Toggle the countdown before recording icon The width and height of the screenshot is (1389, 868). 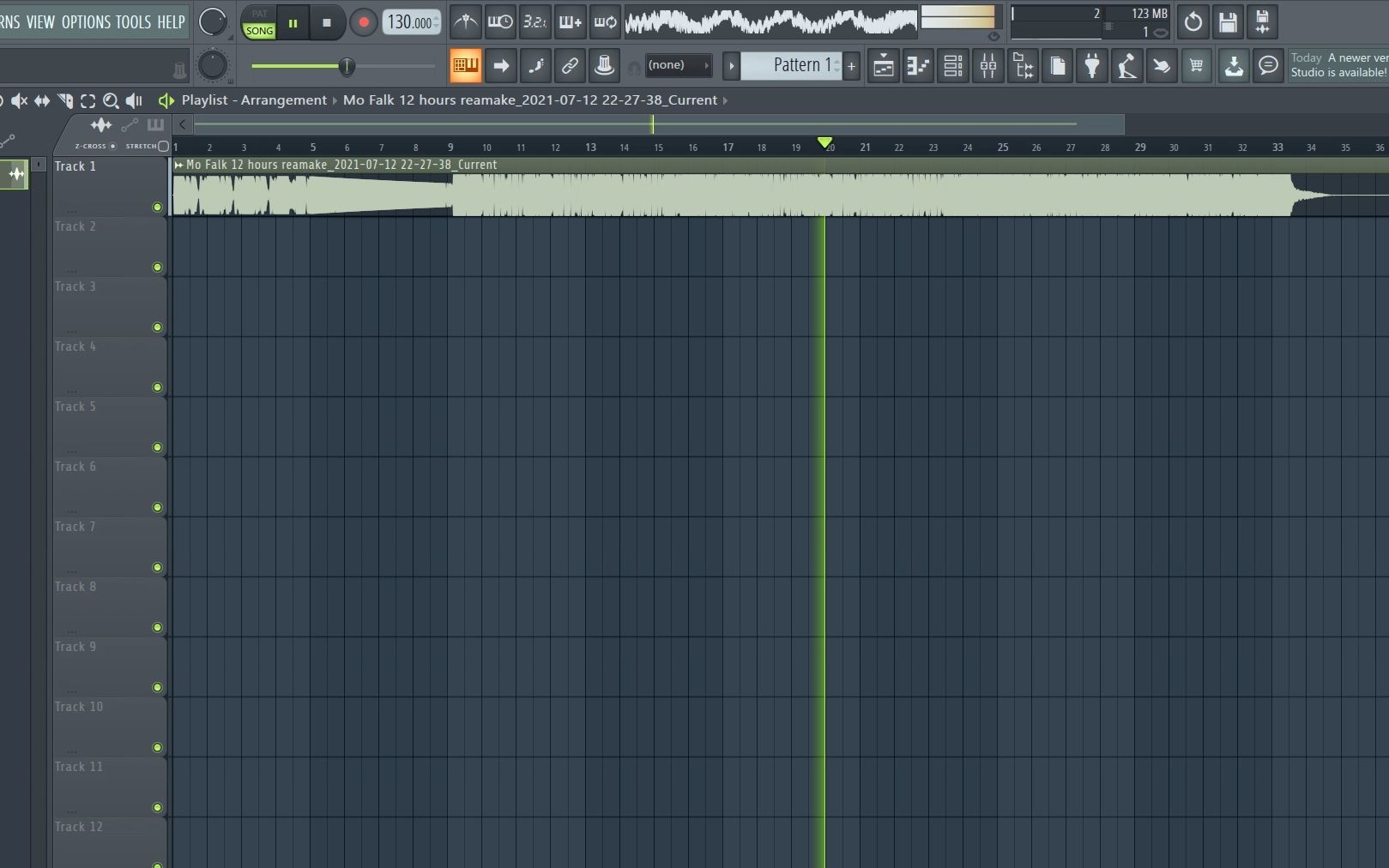[x=535, y=22]
